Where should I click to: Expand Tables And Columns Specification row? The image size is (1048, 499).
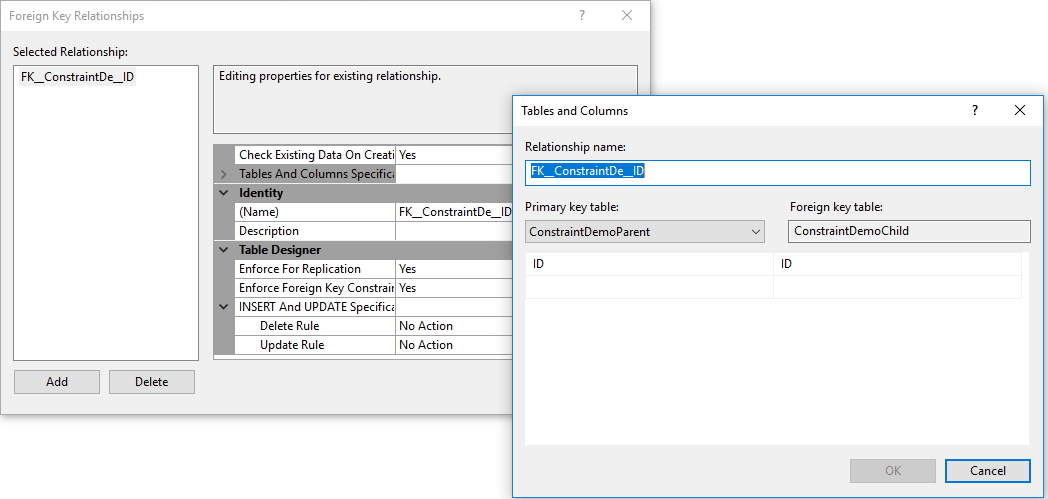[224, 175]
